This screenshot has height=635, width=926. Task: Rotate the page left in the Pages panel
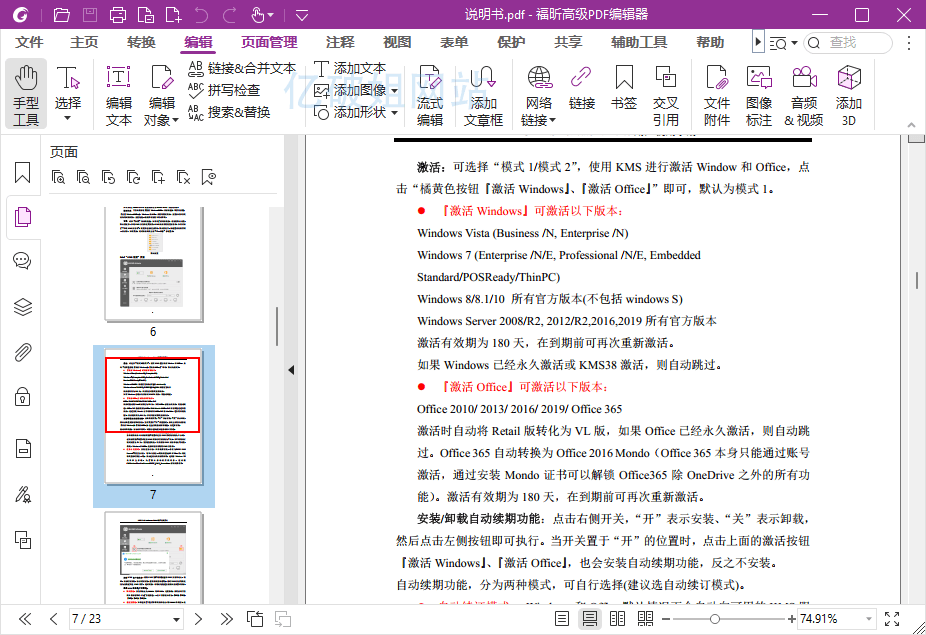coord(107,176)
